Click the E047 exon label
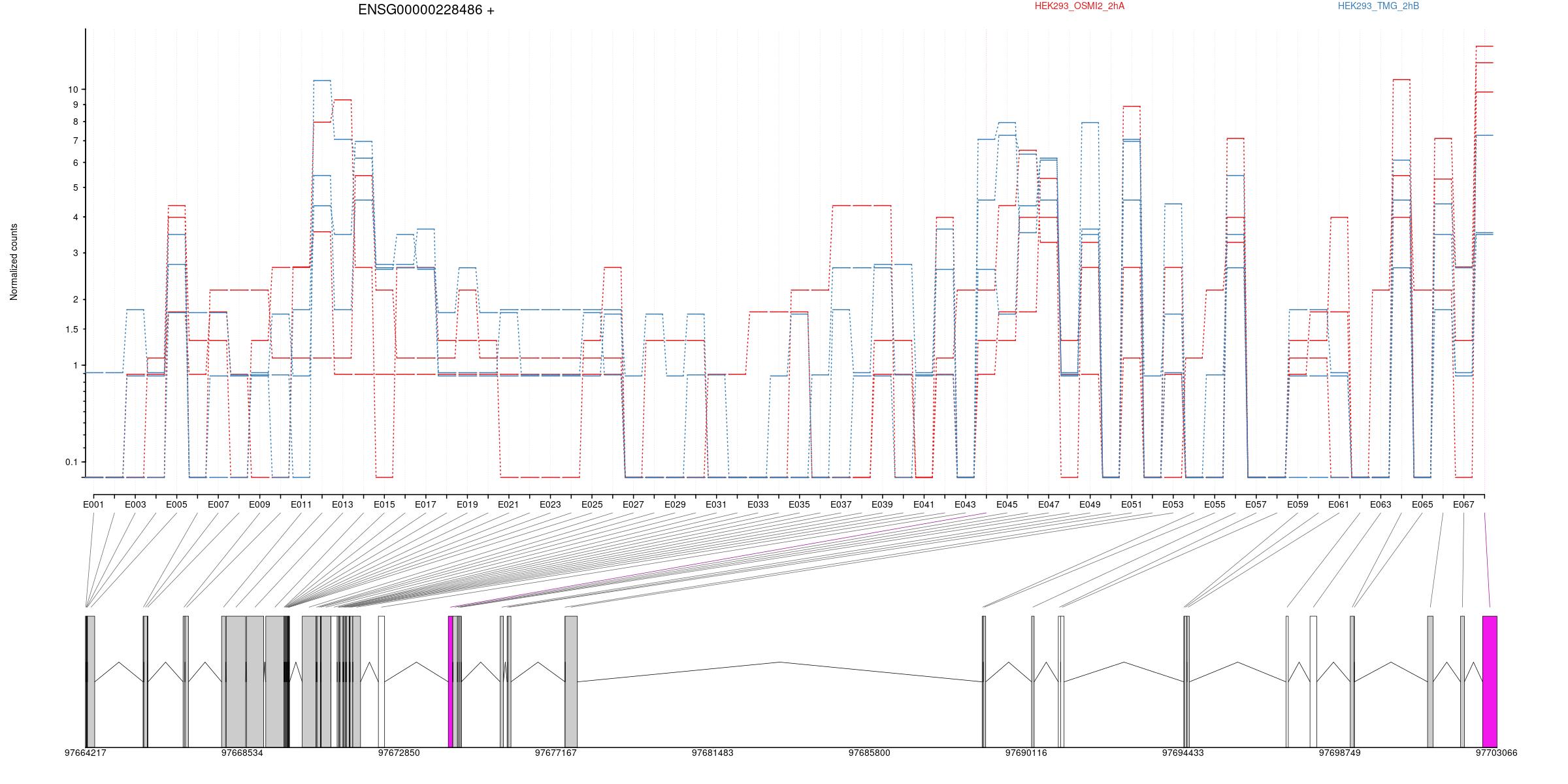 tap(1049, 505)
